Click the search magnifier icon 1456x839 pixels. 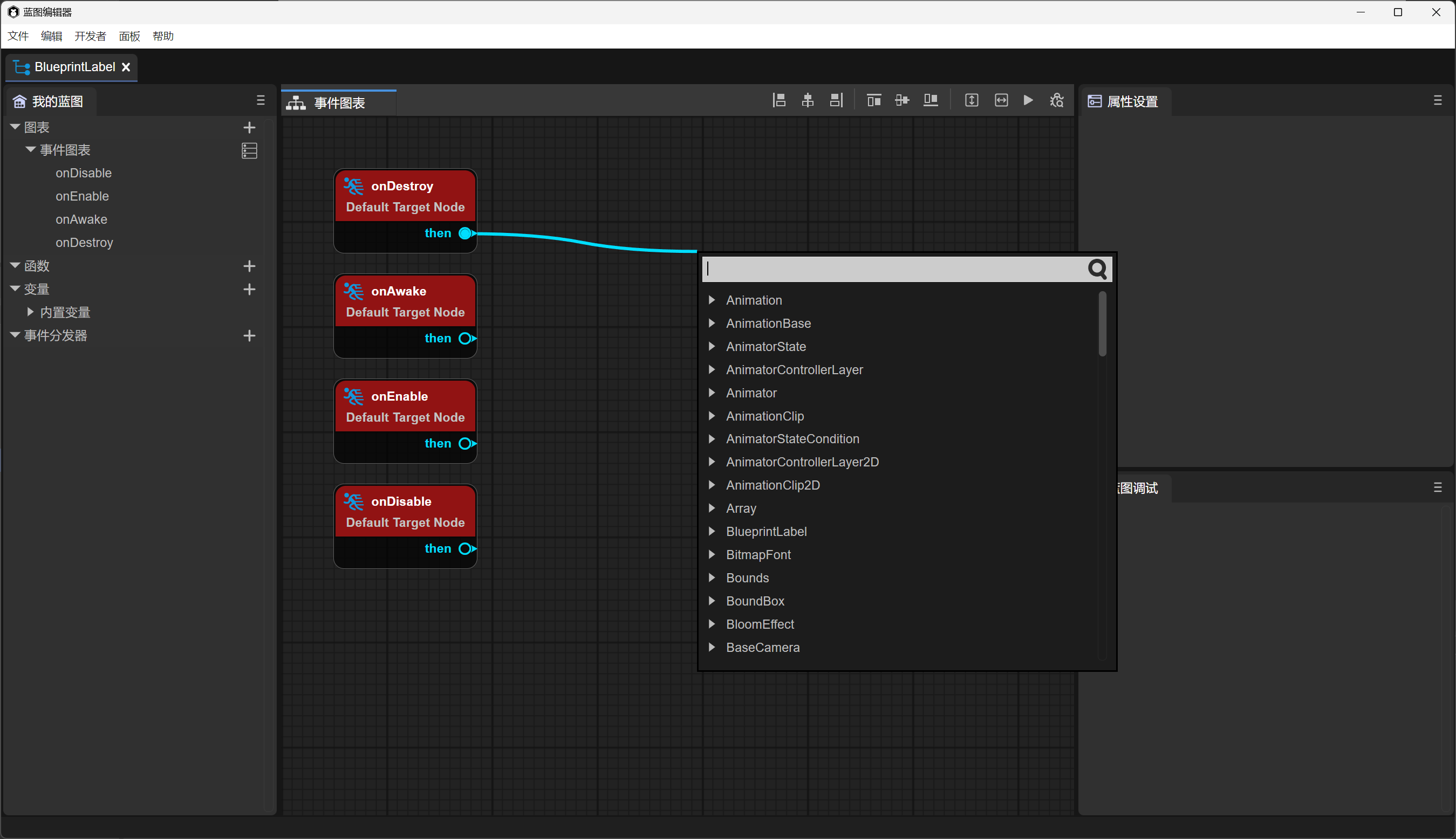(1097, 269)
